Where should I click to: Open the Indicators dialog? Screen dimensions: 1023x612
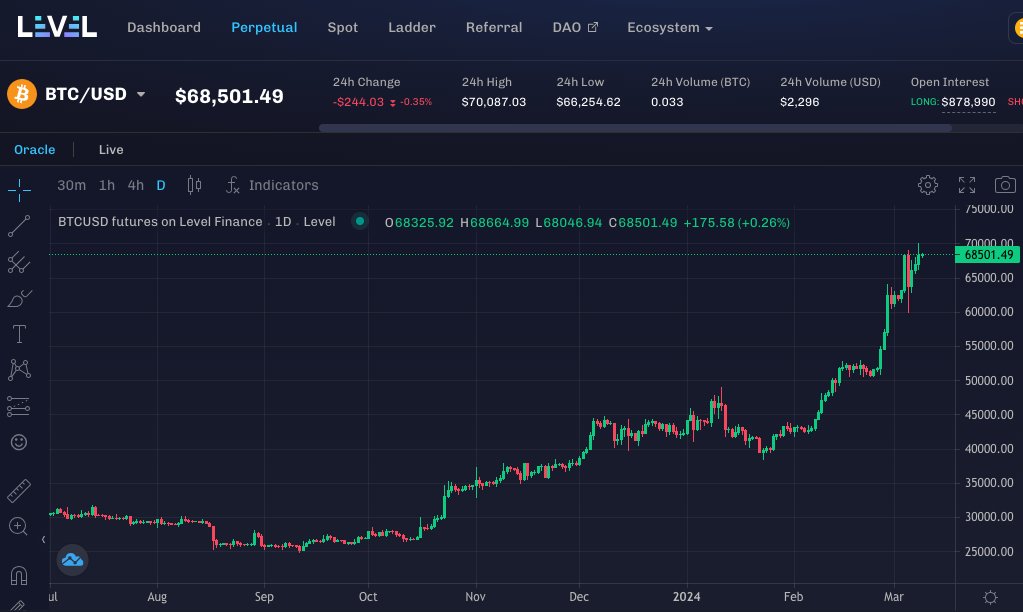point(272,185)
